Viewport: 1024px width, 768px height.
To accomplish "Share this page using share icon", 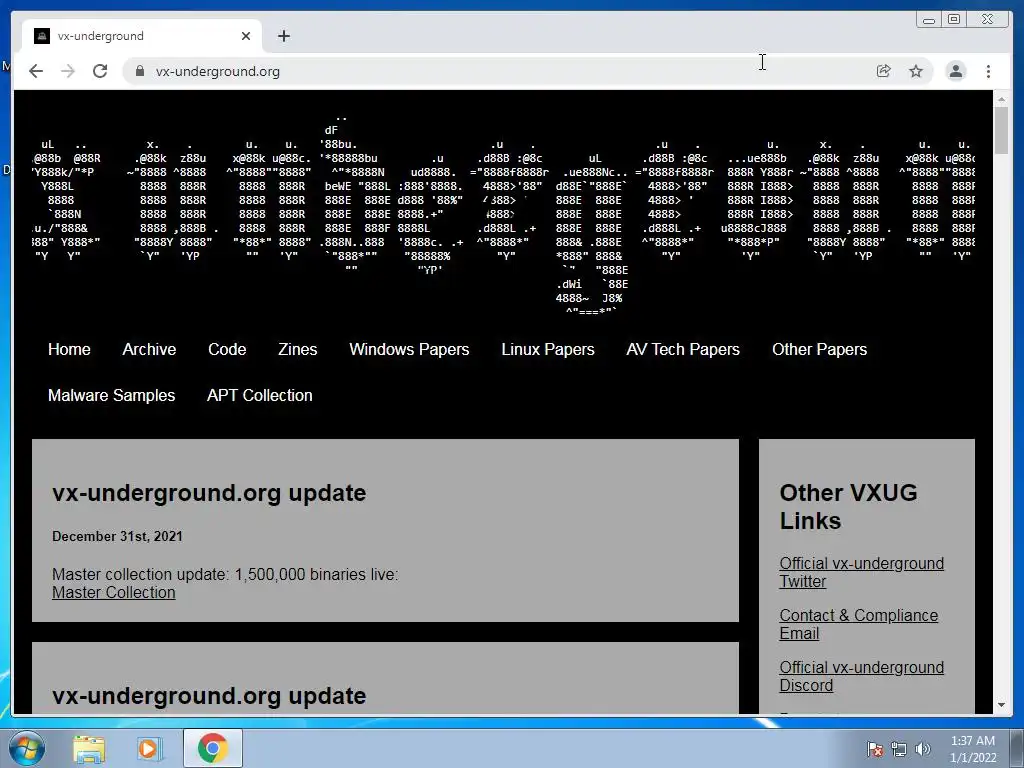I will click(x=884, y=71).
